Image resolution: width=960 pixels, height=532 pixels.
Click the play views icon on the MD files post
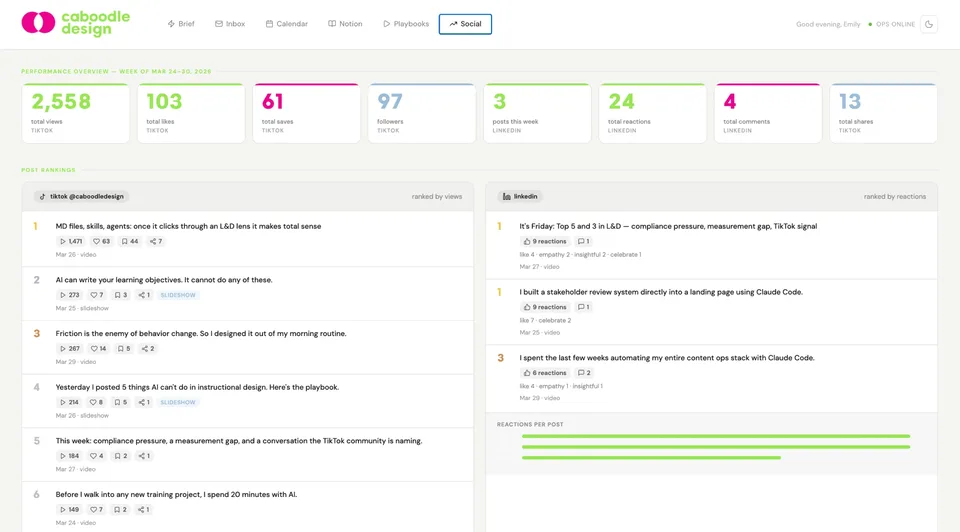point(62,241)
